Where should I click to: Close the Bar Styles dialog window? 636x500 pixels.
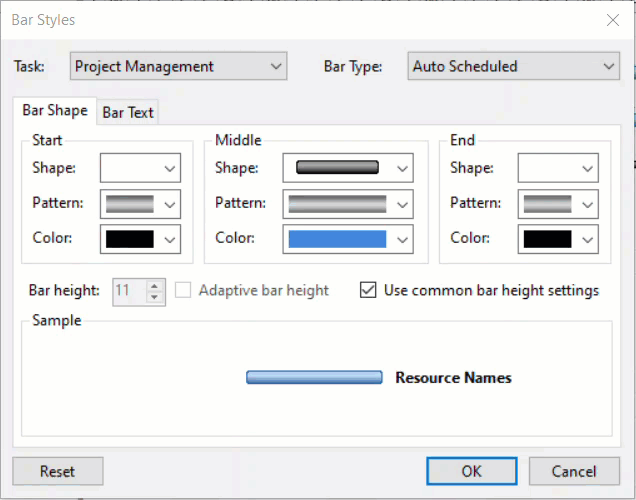(x=612, y=19)
